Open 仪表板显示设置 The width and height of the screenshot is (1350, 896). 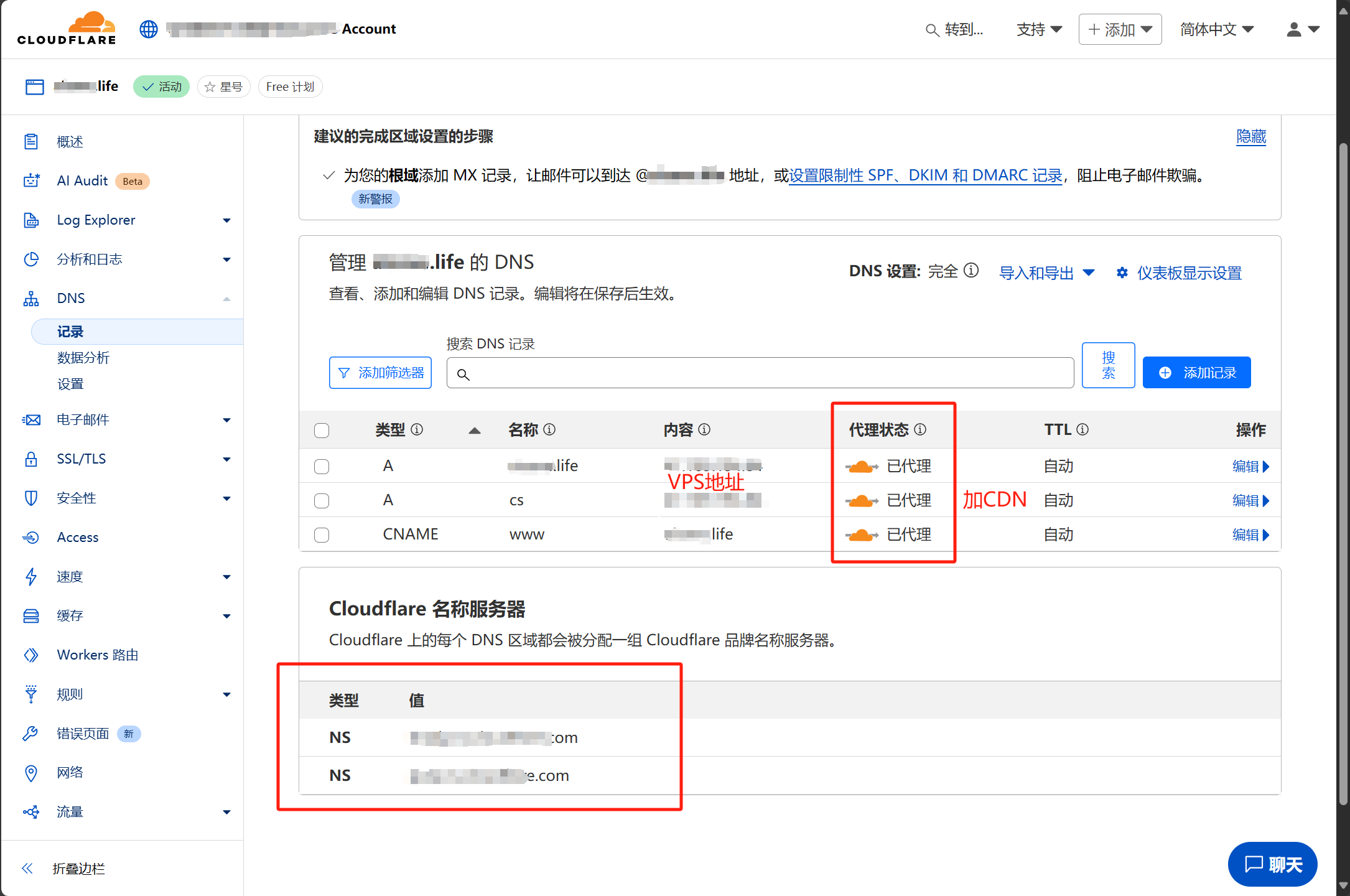click(1179, 273)
